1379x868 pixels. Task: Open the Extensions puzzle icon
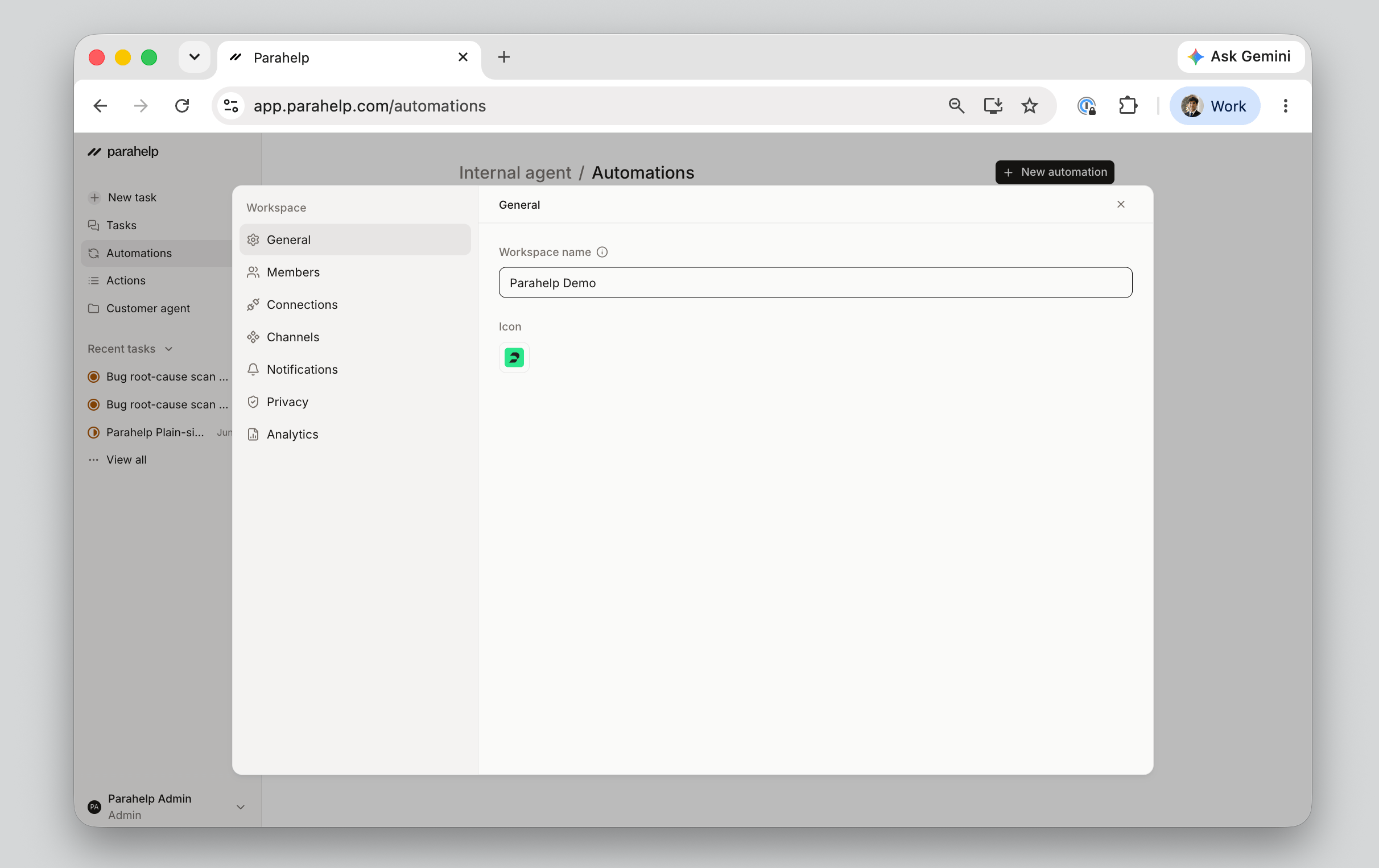click(x=1128, y=106)
